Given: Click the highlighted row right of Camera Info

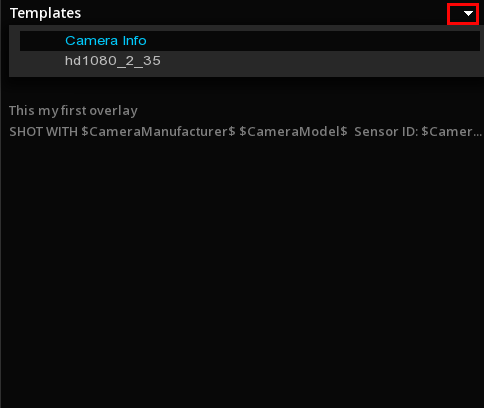Looking at the screenshot, I should (313, 41).
